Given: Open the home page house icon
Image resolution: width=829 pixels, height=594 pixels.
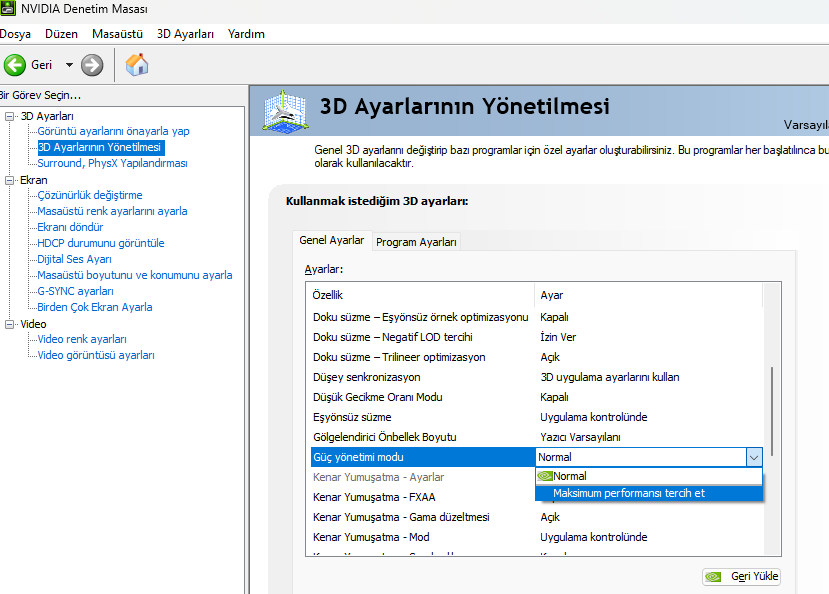Looking at the screenshot, I should pos(137,64).
